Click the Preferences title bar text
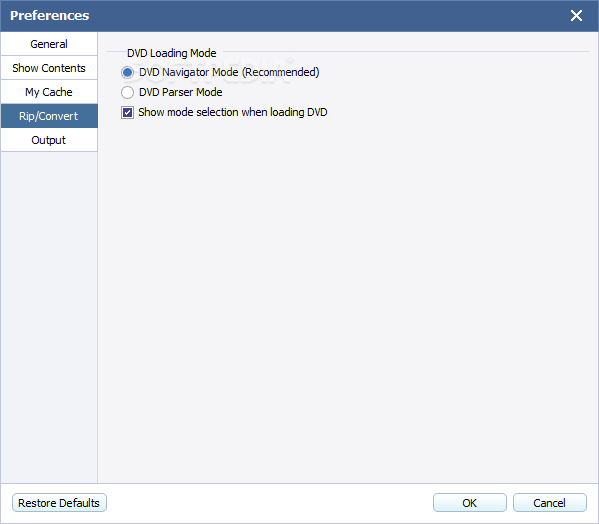This screenshot has width=599, height=524. pyautogui.click(x=50, y=16)
